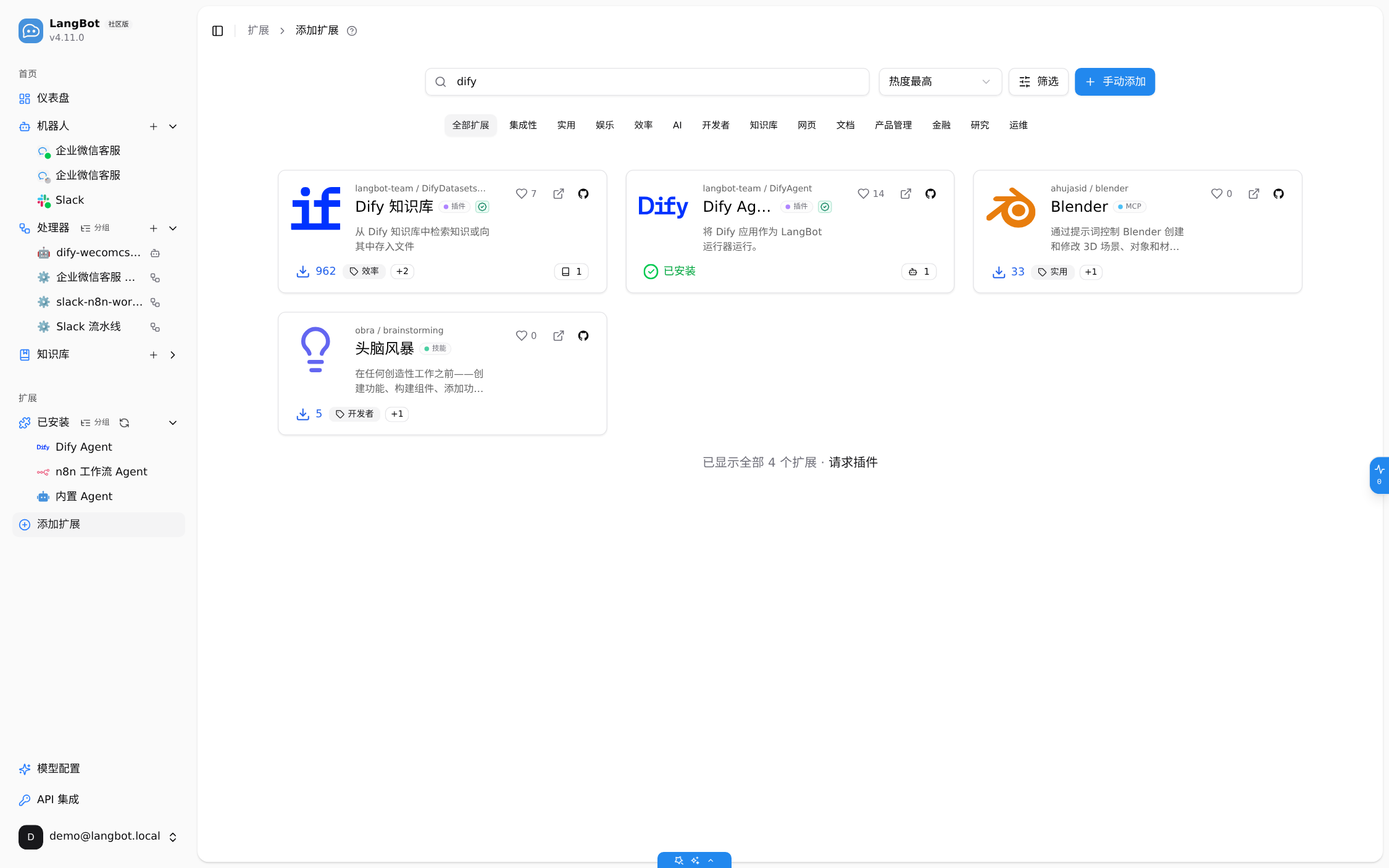Image resolution: width=1389 pixels, height=868 pixels.
Task: Show the +1 more tags on Blender
Action: point(1091,272)
